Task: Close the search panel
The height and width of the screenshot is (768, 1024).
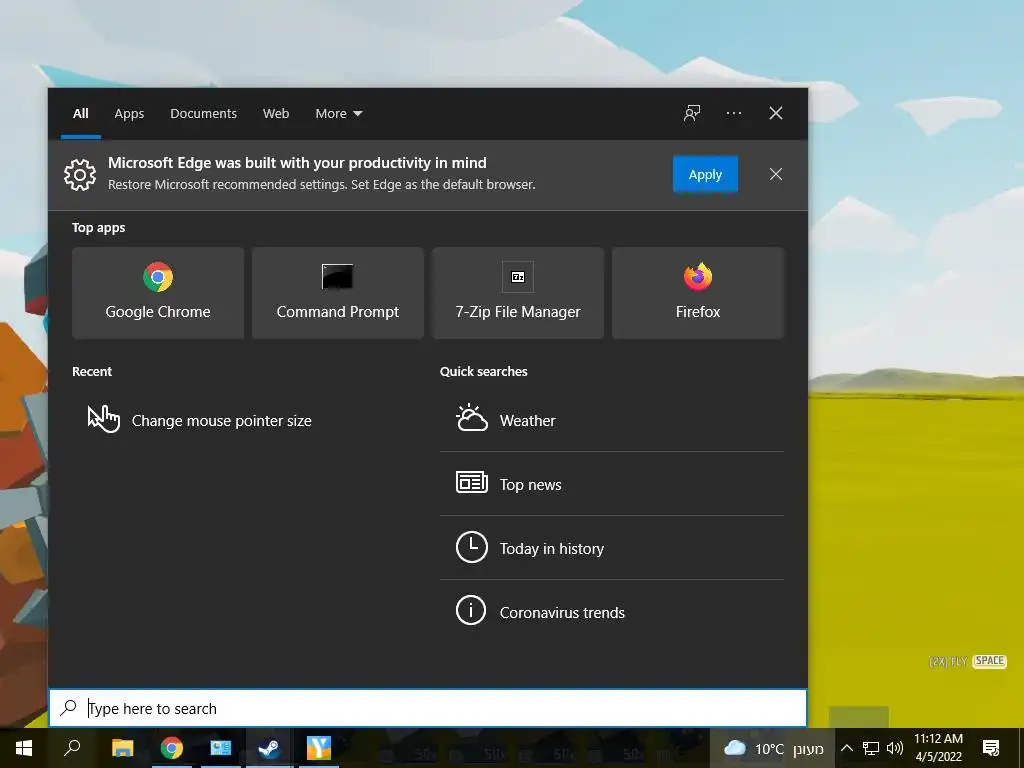Action: (x=776, y=113)
